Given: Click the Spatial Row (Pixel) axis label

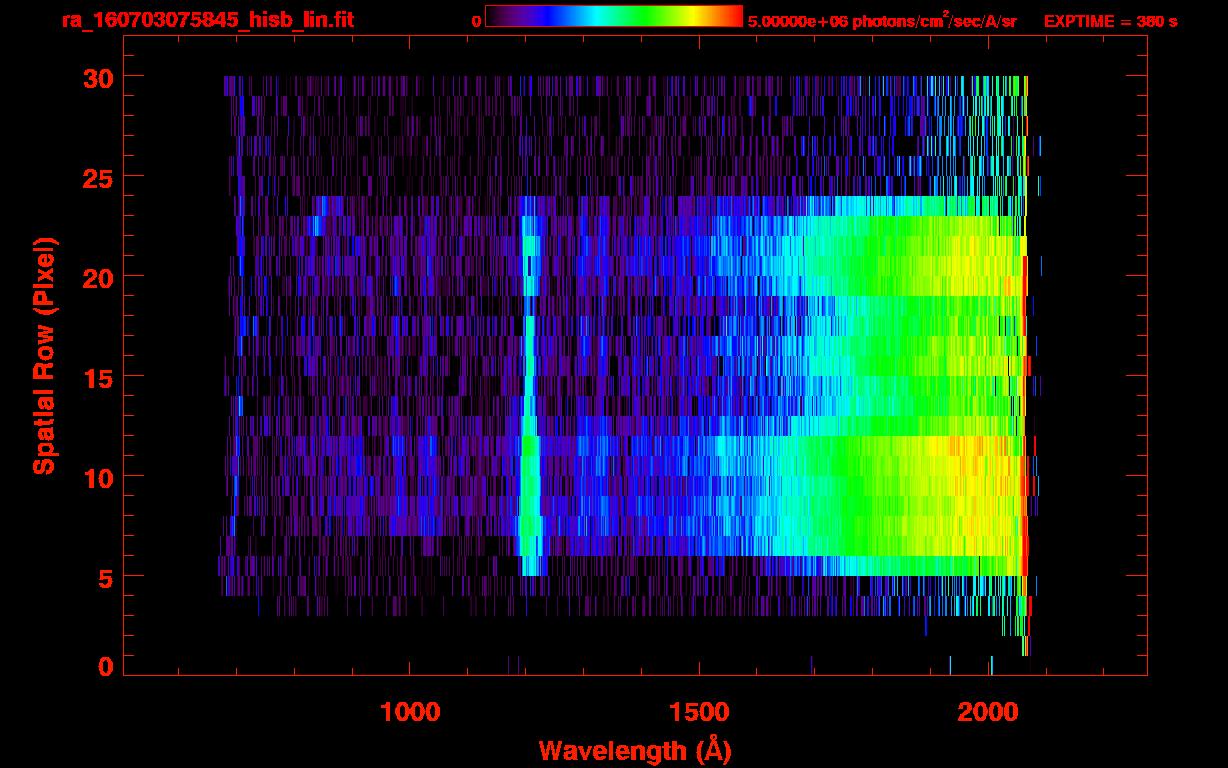Looking at the screenshot, I should tap(44, 355).
